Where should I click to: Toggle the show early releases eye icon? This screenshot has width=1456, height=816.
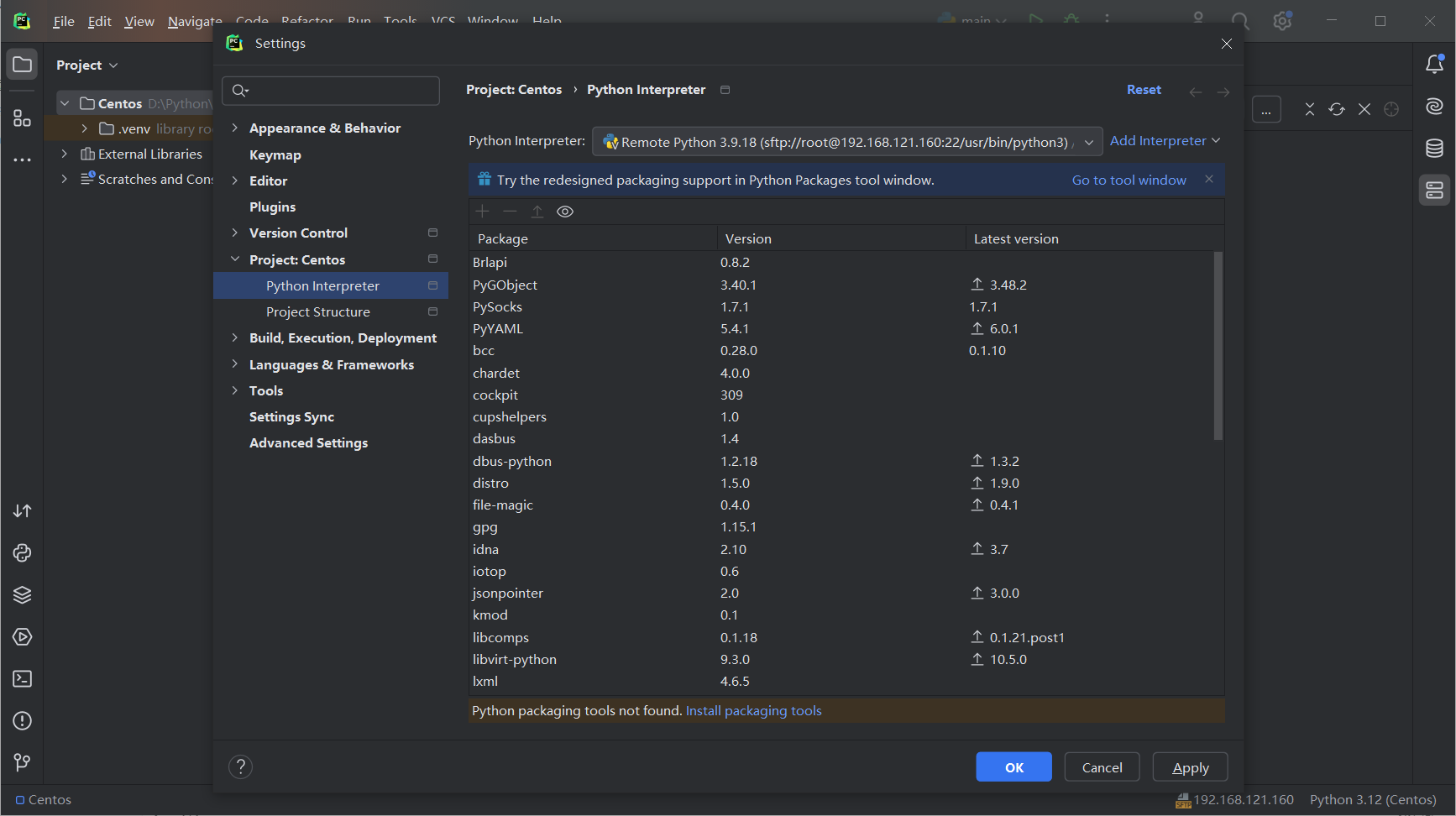pyautogui.click(x=565, y=212)
